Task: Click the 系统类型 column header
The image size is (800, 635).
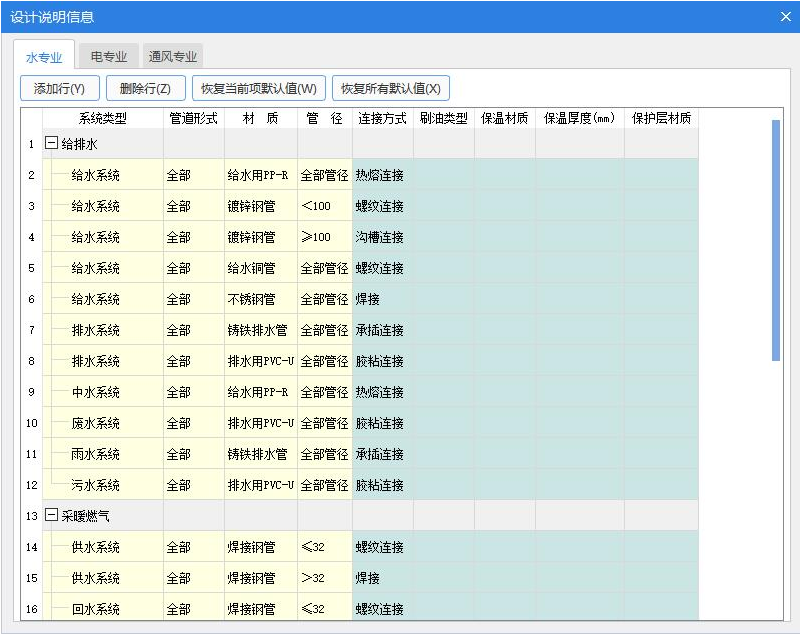Action: (x=102, y=118)
